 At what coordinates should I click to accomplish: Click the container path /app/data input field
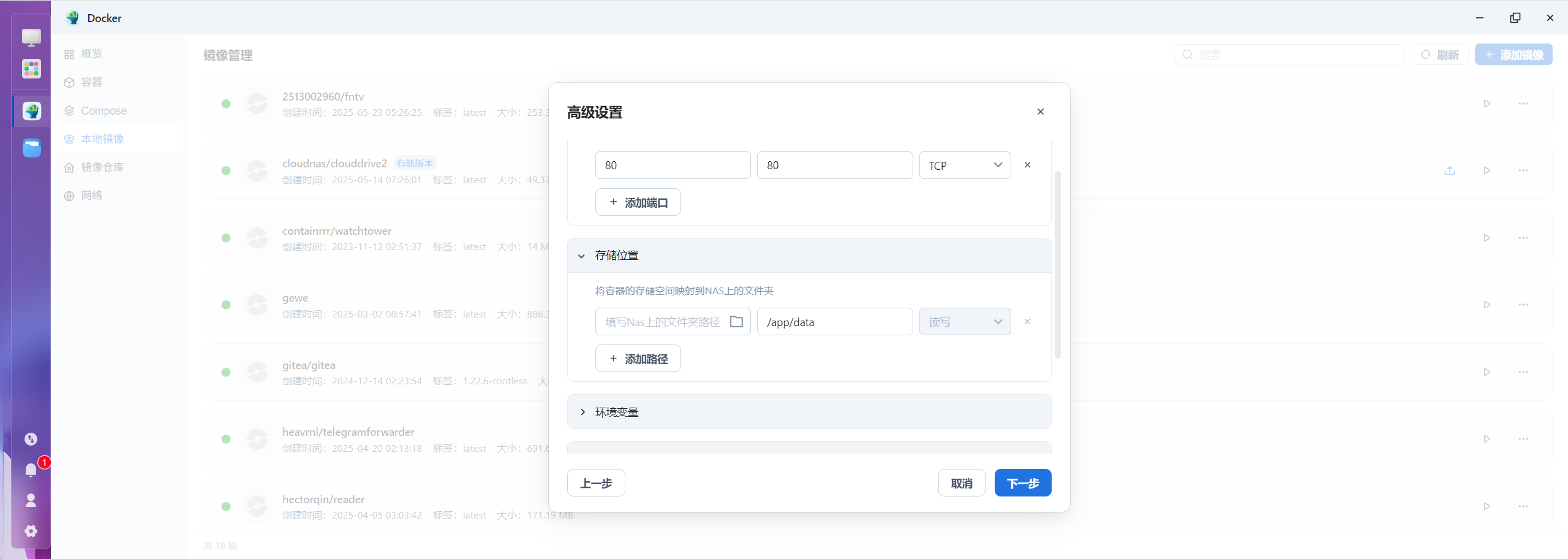pyautogui.click(x=834, y=322)
